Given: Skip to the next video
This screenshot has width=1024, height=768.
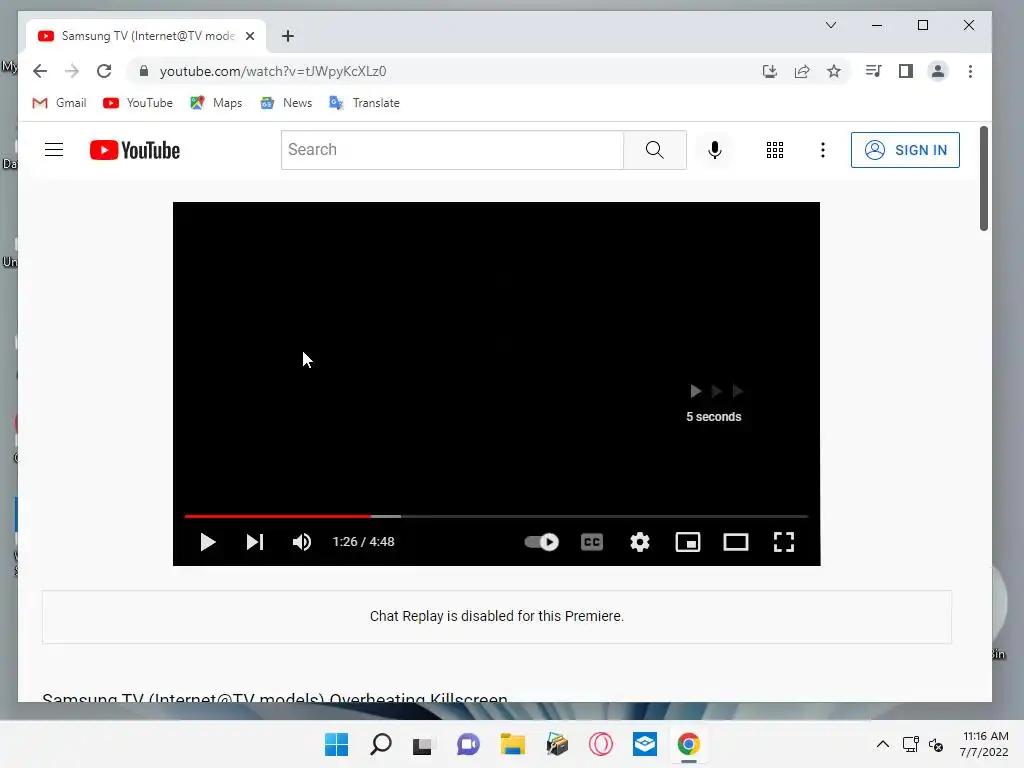Looking at the screenshot, I should tap(255, 542).
